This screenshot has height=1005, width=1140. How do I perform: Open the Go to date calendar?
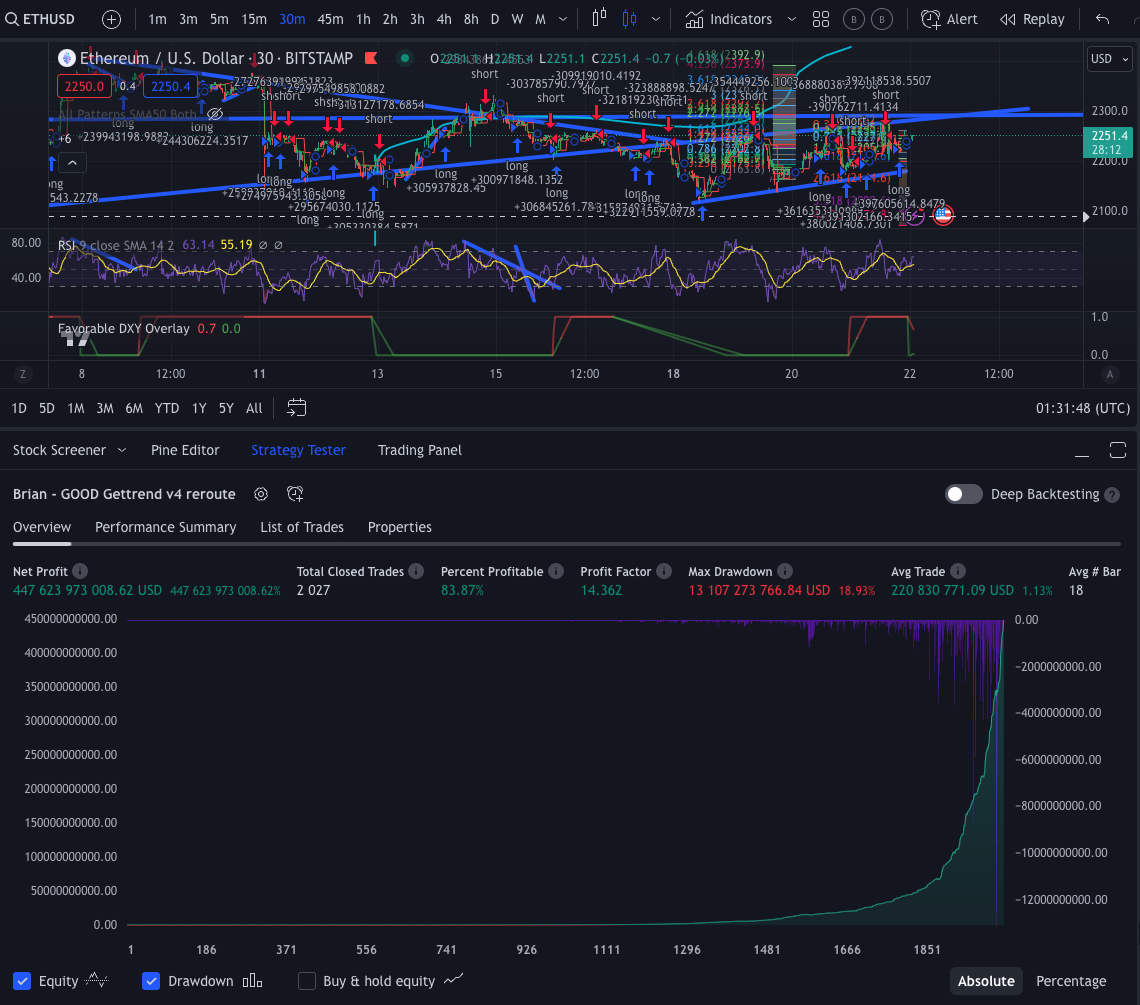[296, 407]
